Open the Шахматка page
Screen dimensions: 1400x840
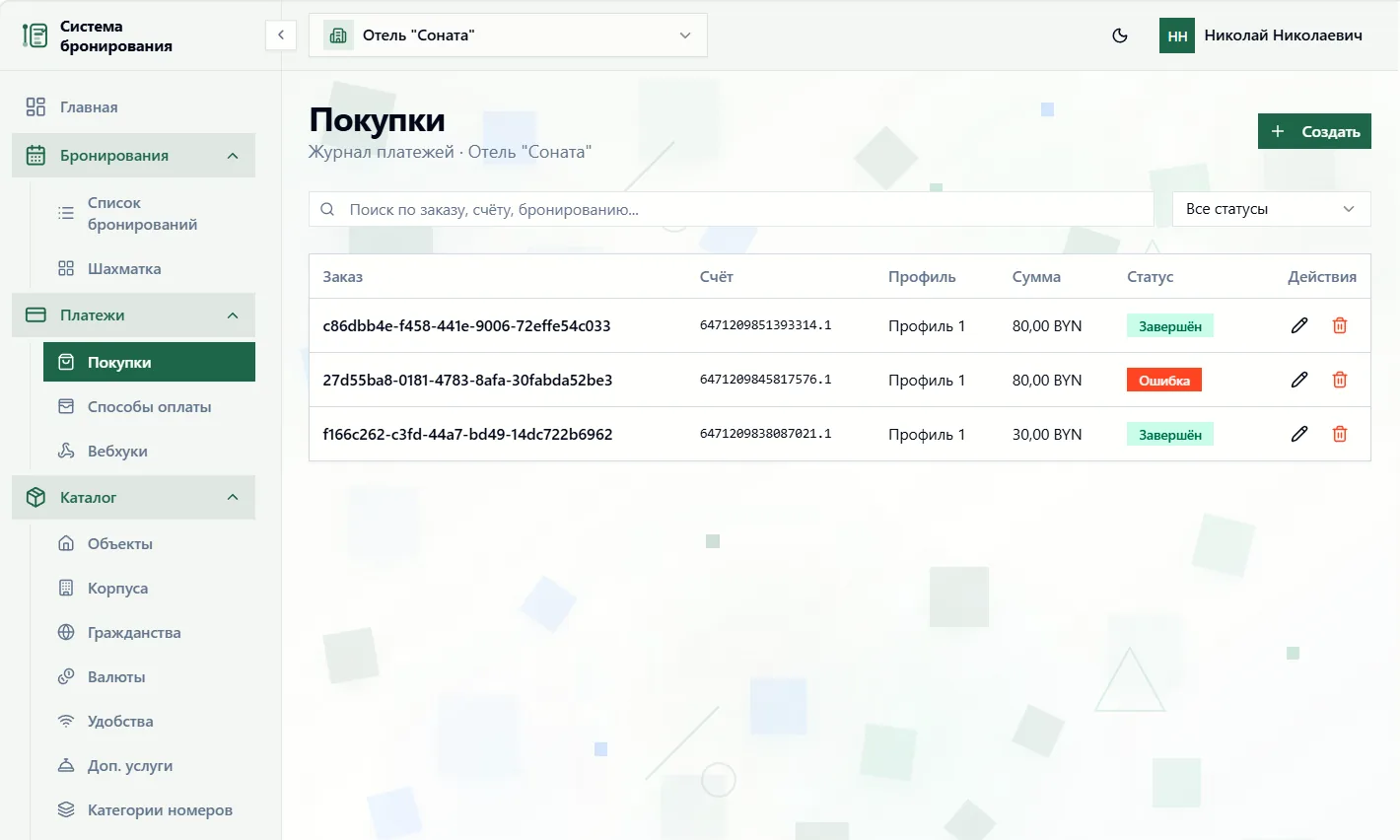(x=149, y=269)
